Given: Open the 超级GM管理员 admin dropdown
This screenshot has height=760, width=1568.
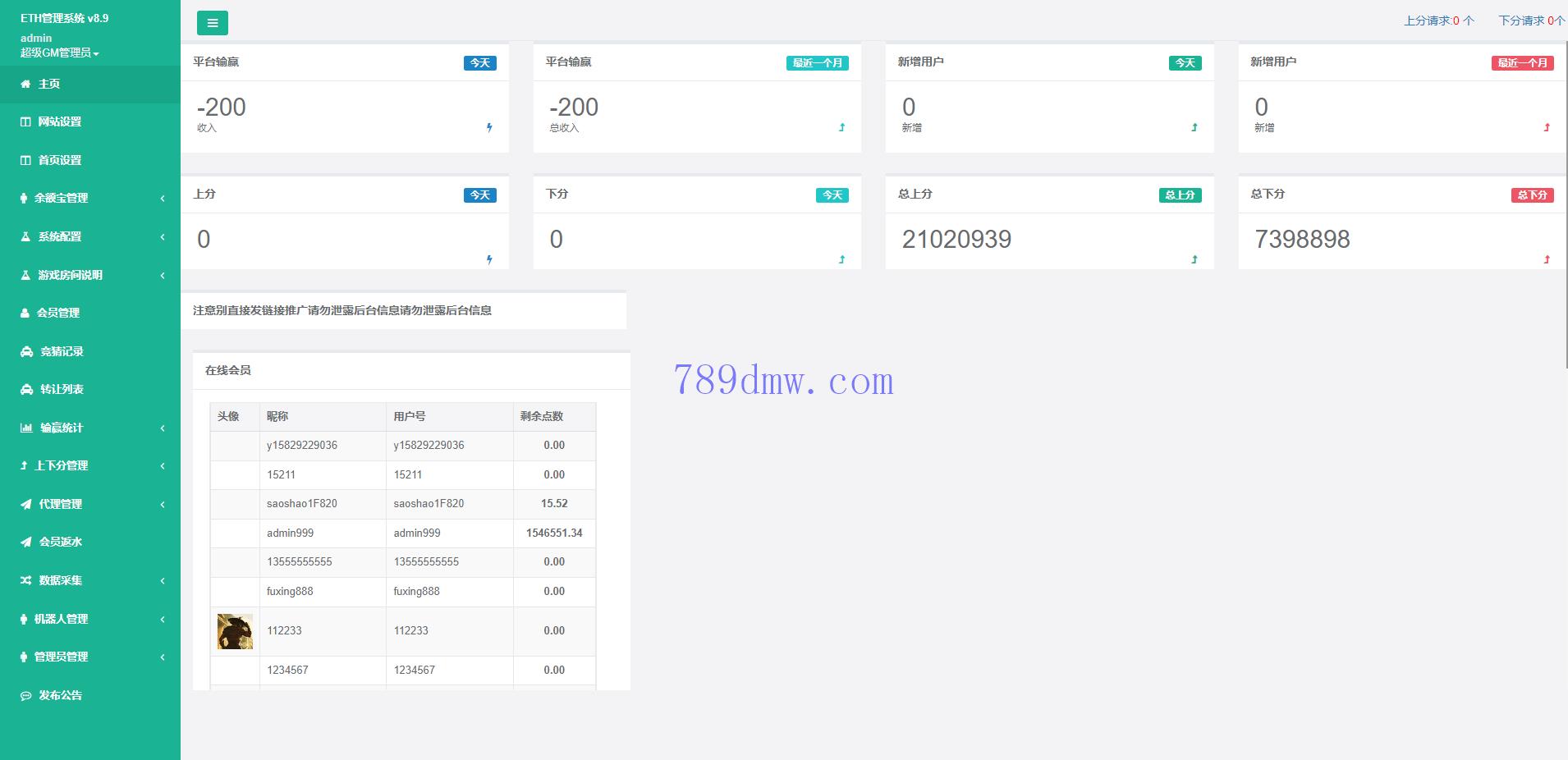Looking at the screenshot, I should click(59, 53).
